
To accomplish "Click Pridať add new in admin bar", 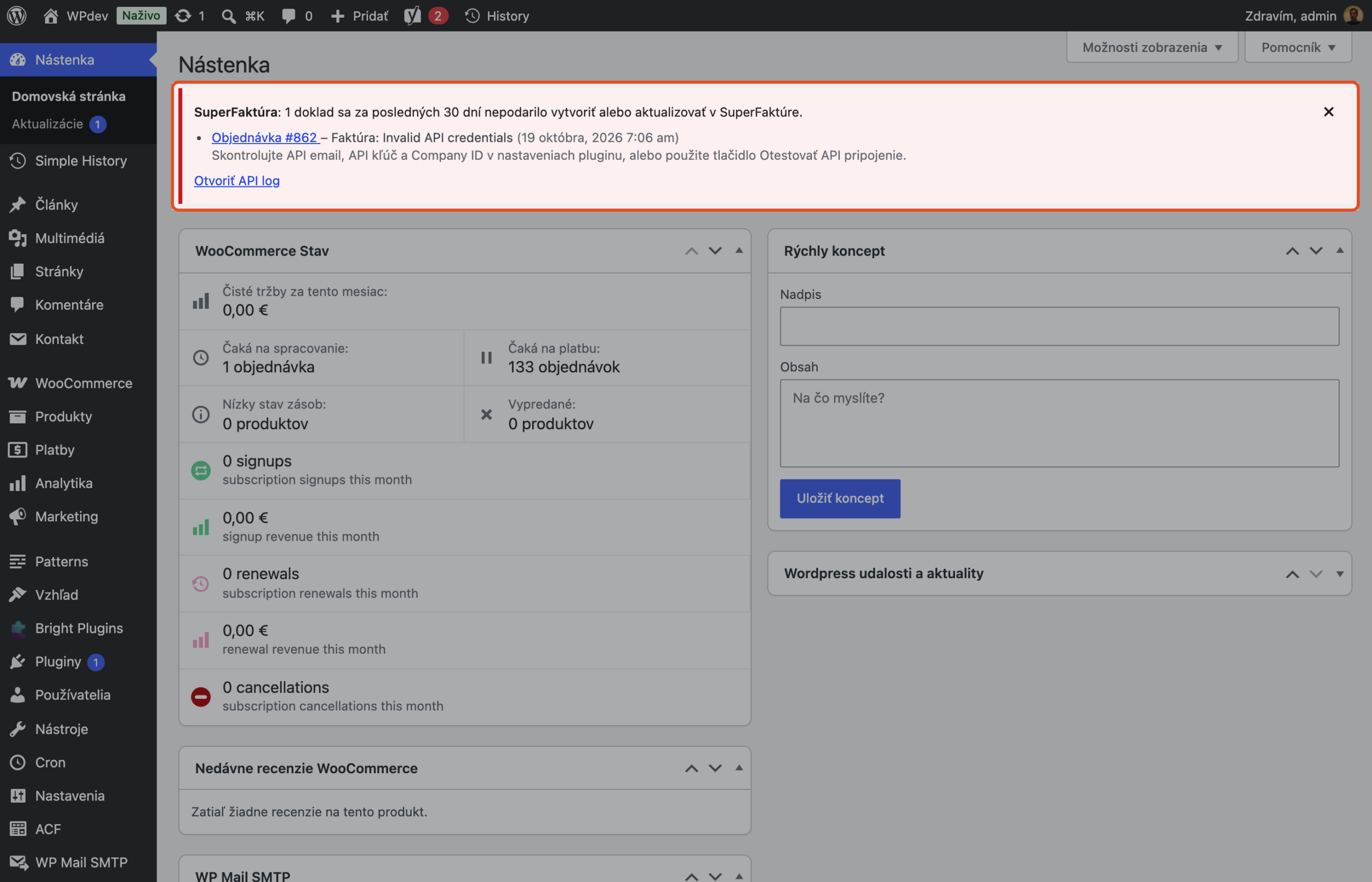I will [x=359, y=16].
